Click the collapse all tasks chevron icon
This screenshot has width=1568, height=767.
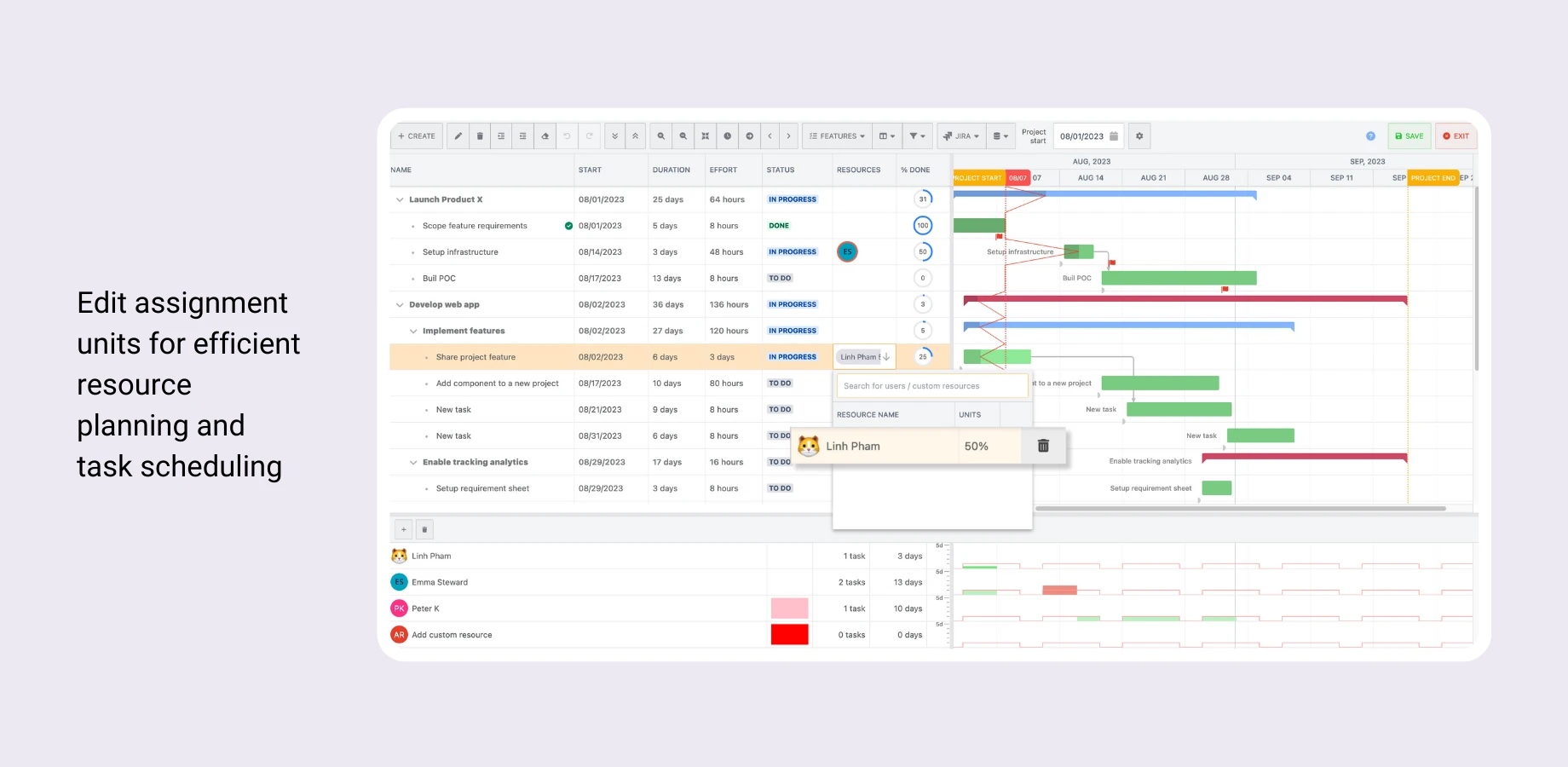635,136
